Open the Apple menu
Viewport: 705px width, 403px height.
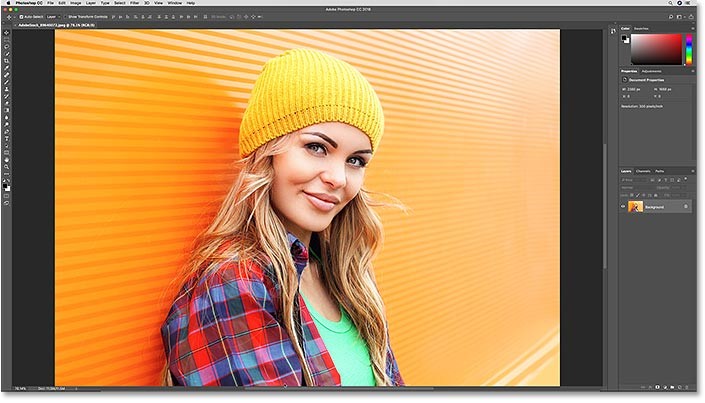(8, 3)
